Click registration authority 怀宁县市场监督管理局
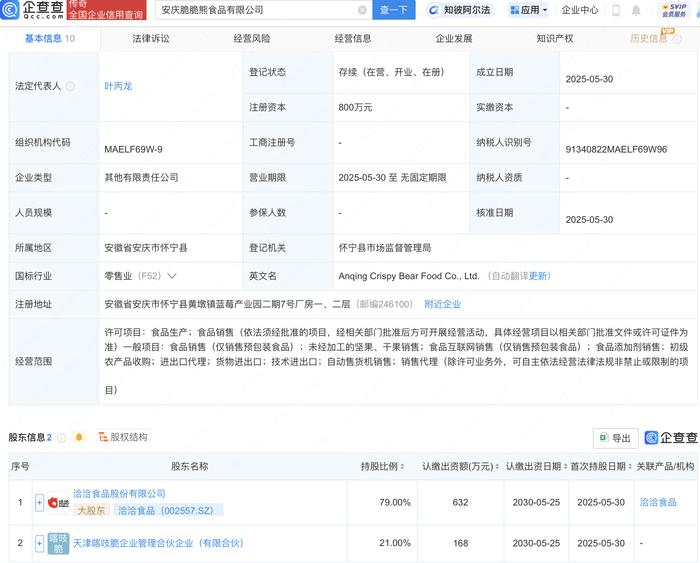The image size is (700, 563). coord(384,248)
